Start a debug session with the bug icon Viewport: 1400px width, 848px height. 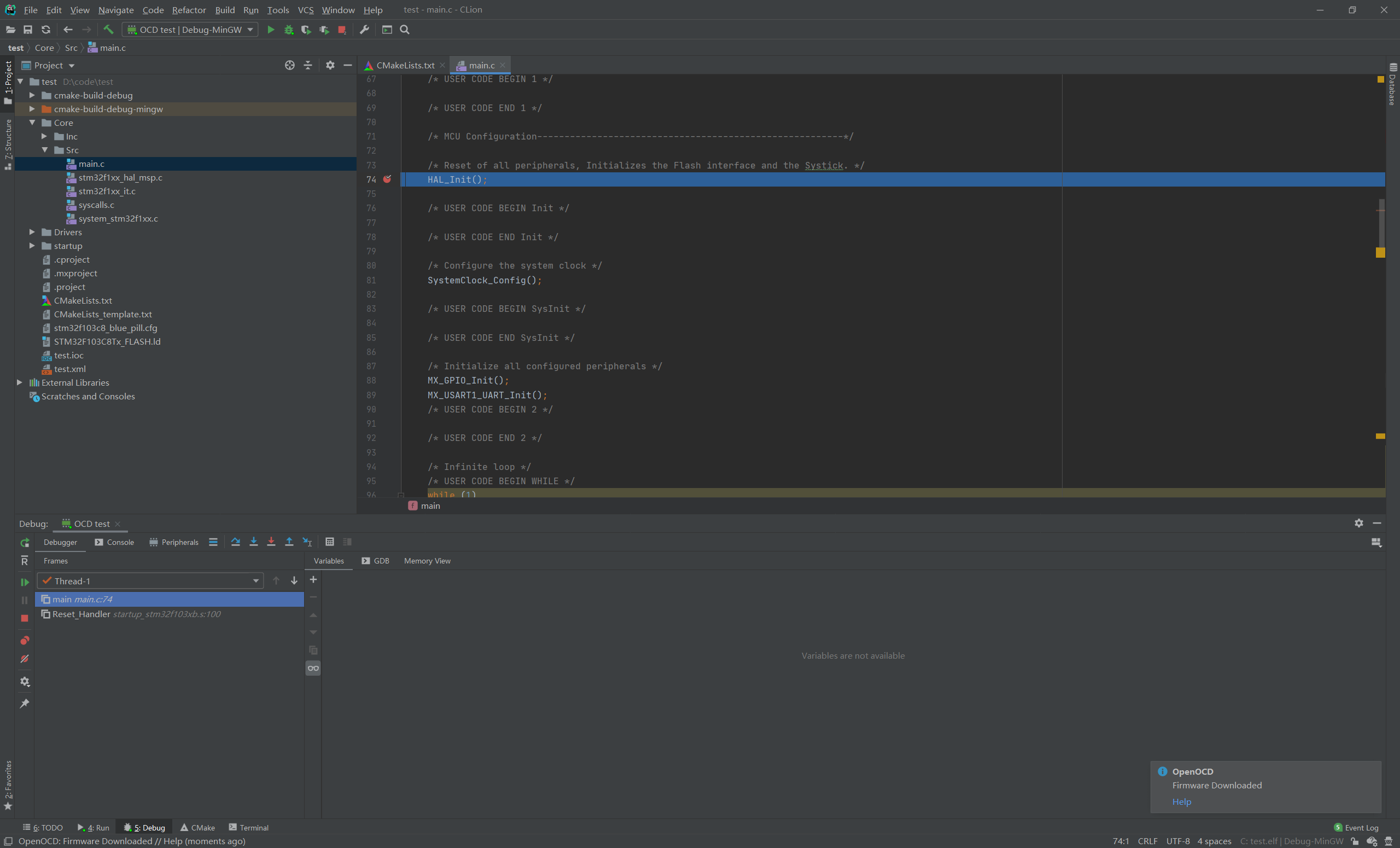(x=289, y=30)
